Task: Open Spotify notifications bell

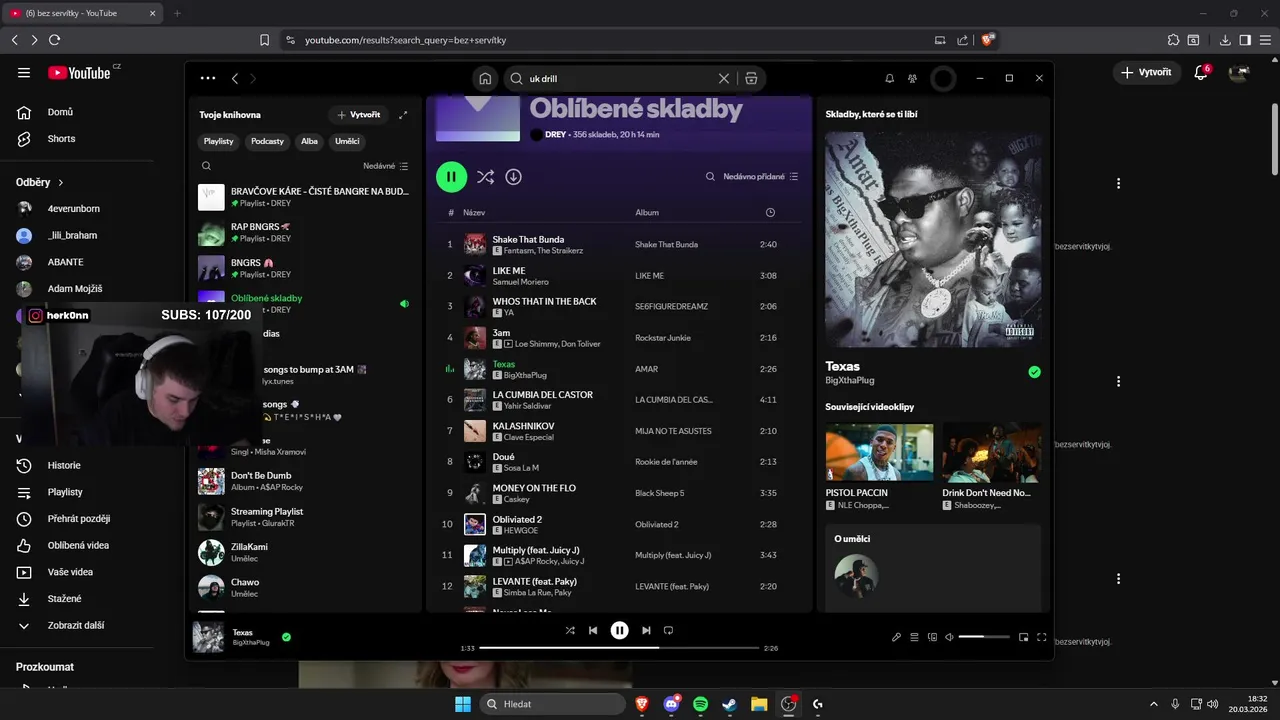Action: [889, 78]
